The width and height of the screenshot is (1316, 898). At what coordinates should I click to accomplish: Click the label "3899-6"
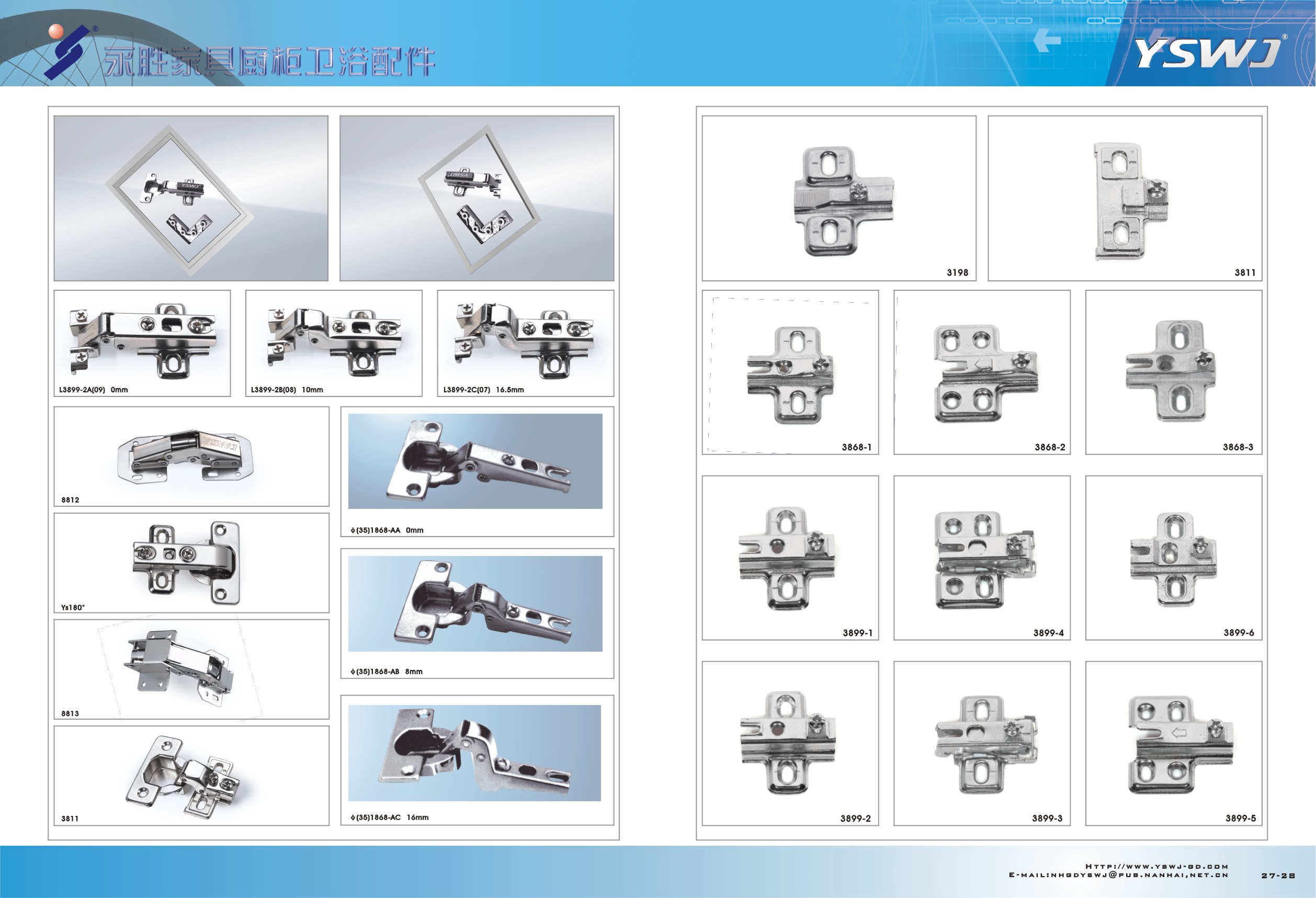click(1239, 632)
